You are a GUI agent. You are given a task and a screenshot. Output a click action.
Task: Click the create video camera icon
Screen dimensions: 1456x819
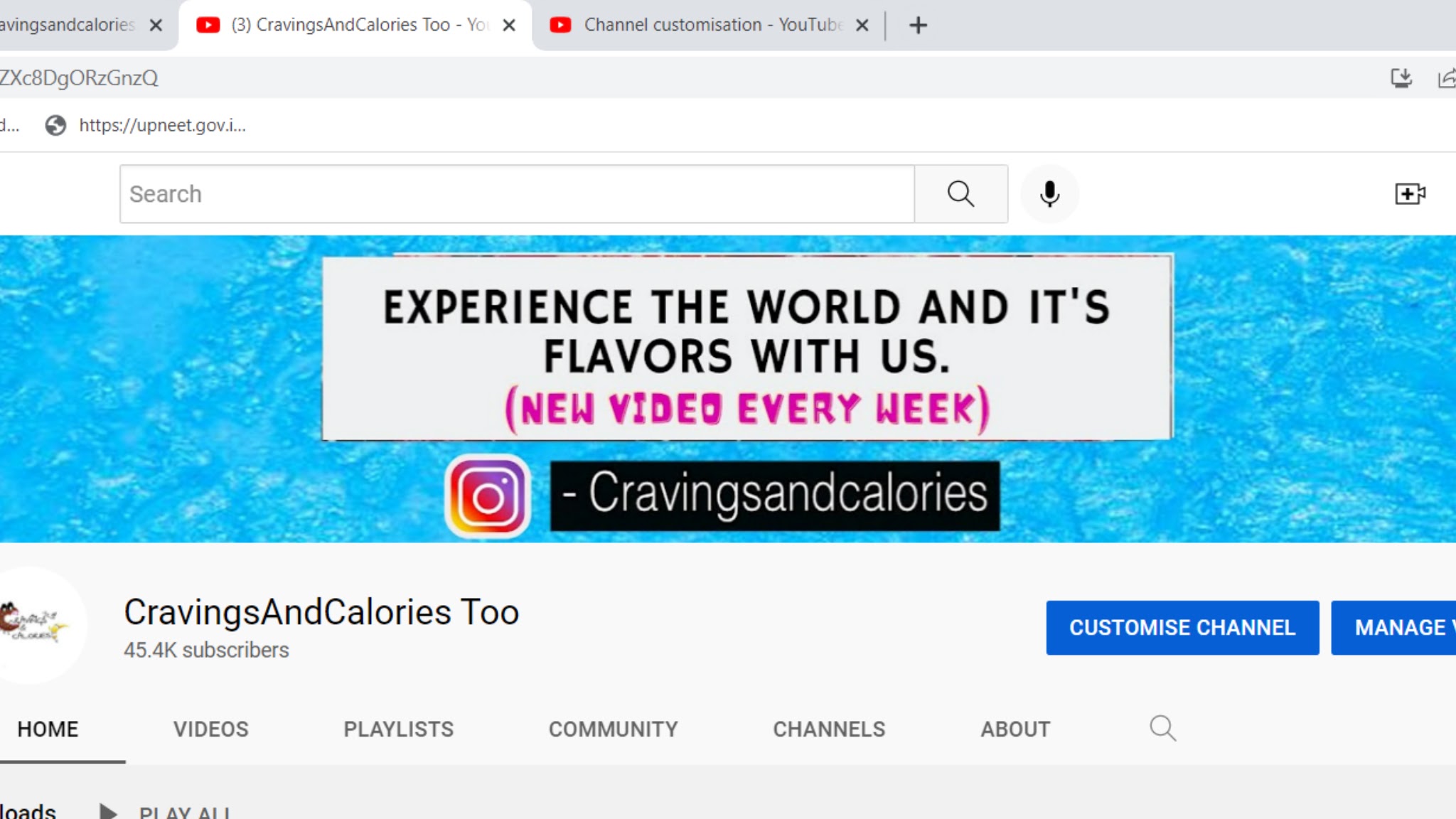(x=1409, y=193)
